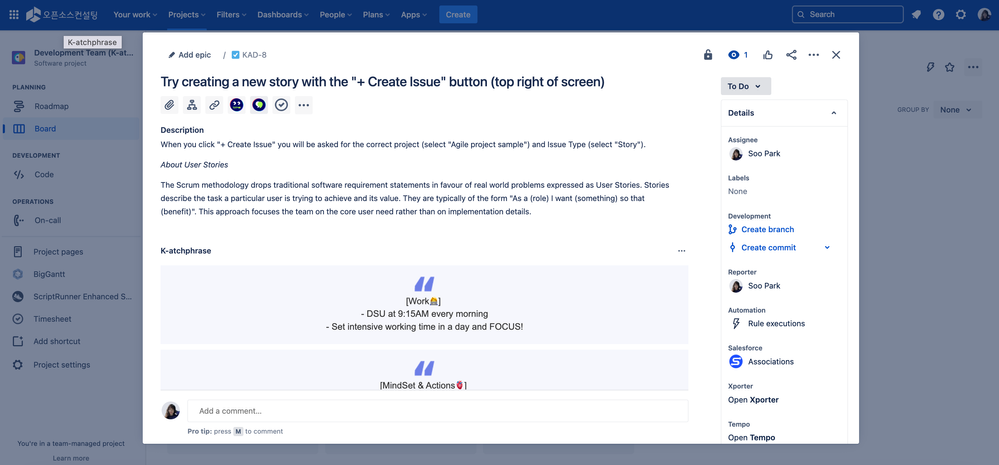Click the blue Create button
The height and width of the screenshot is (465, 999).
[458, 15]
